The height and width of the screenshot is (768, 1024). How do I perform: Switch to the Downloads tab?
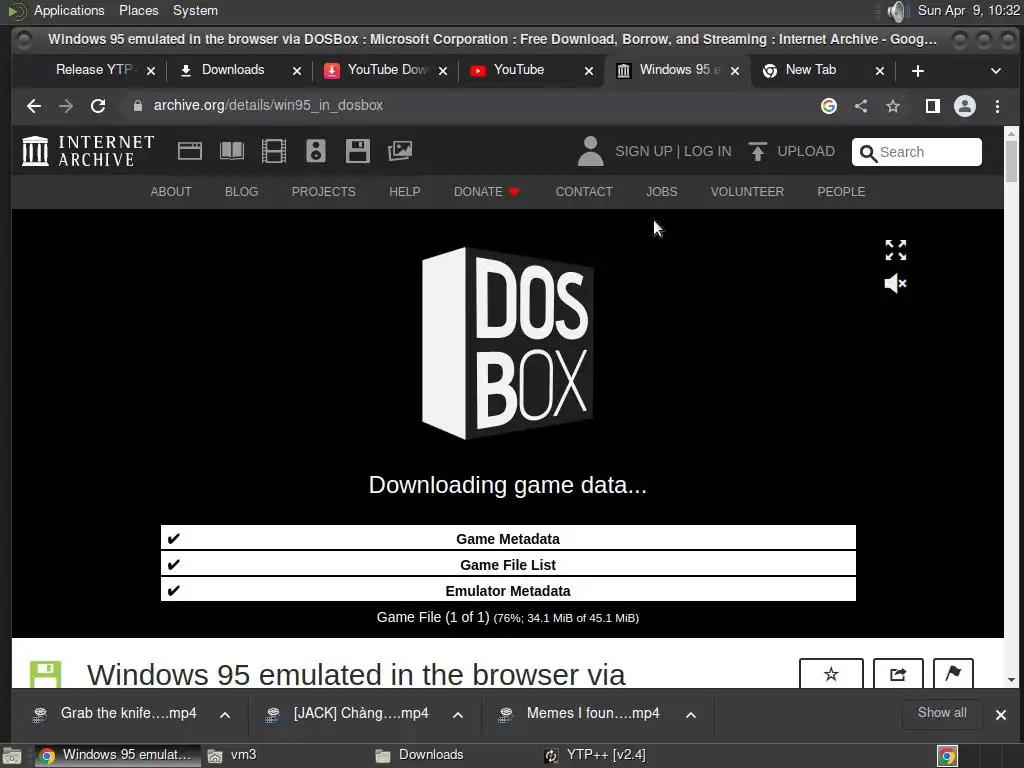[x=232, y=70]
